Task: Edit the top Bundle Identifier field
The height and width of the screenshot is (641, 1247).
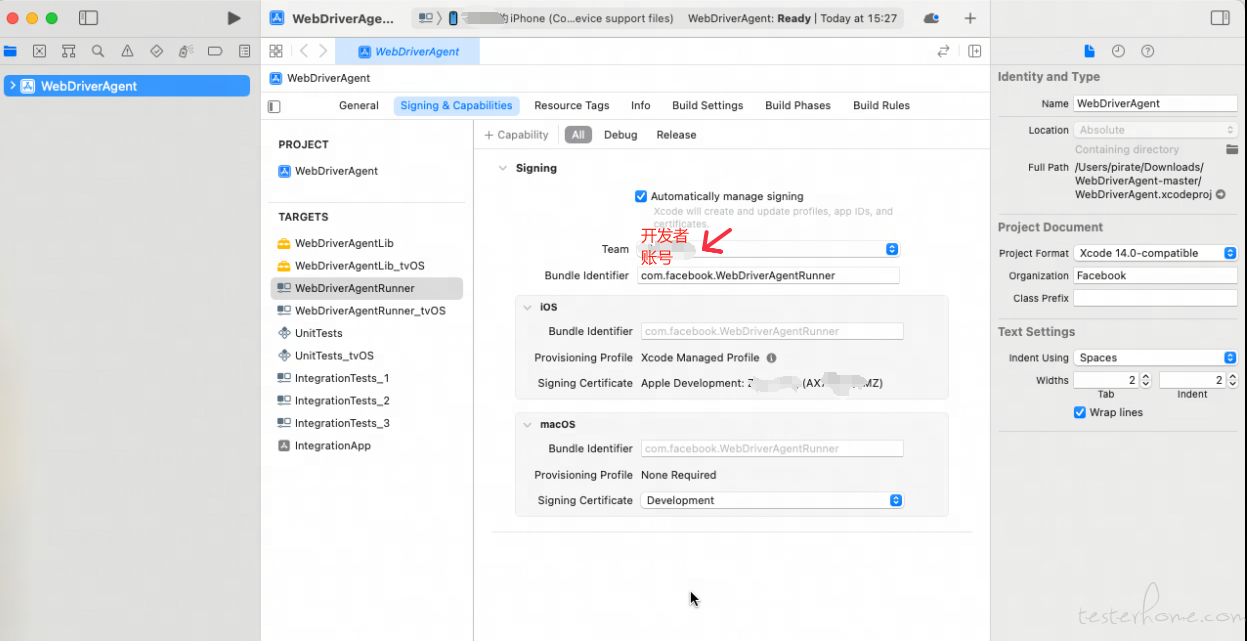Action: click(768, 275)
